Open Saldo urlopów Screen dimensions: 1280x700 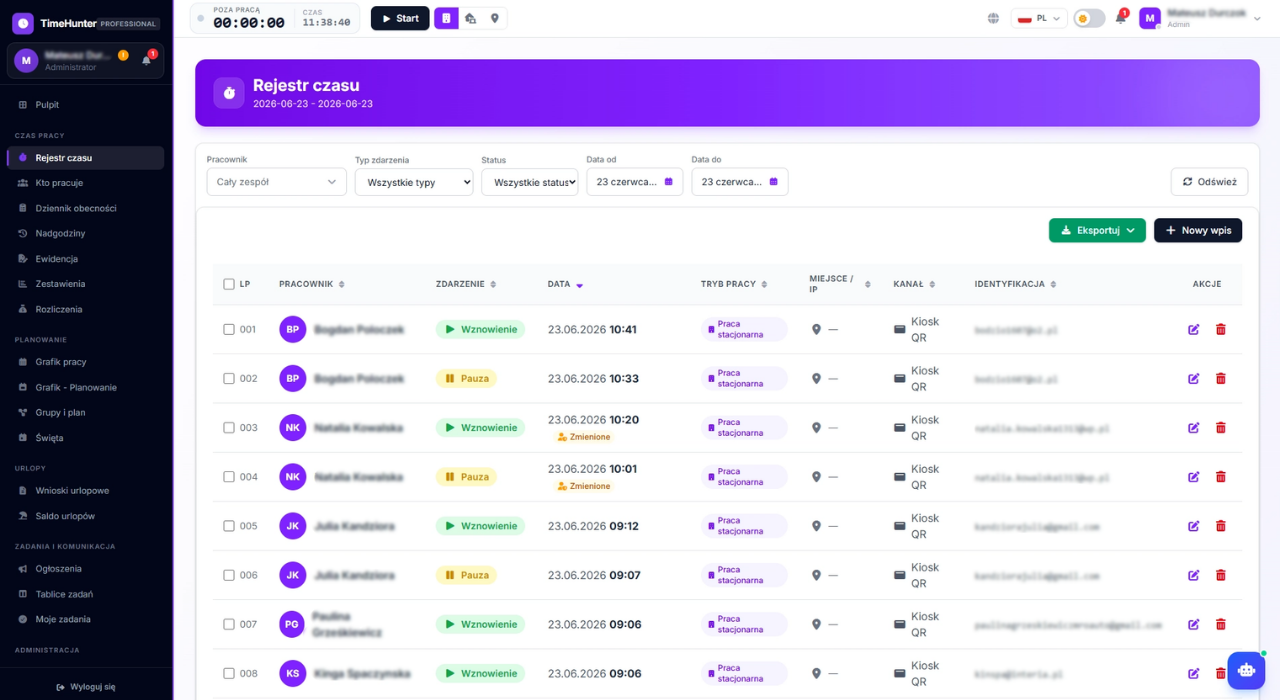point(85,516)
